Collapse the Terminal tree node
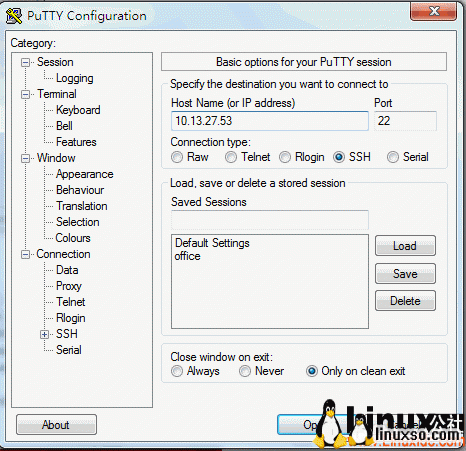Viewport: 466px width, 451px height. 25,95
